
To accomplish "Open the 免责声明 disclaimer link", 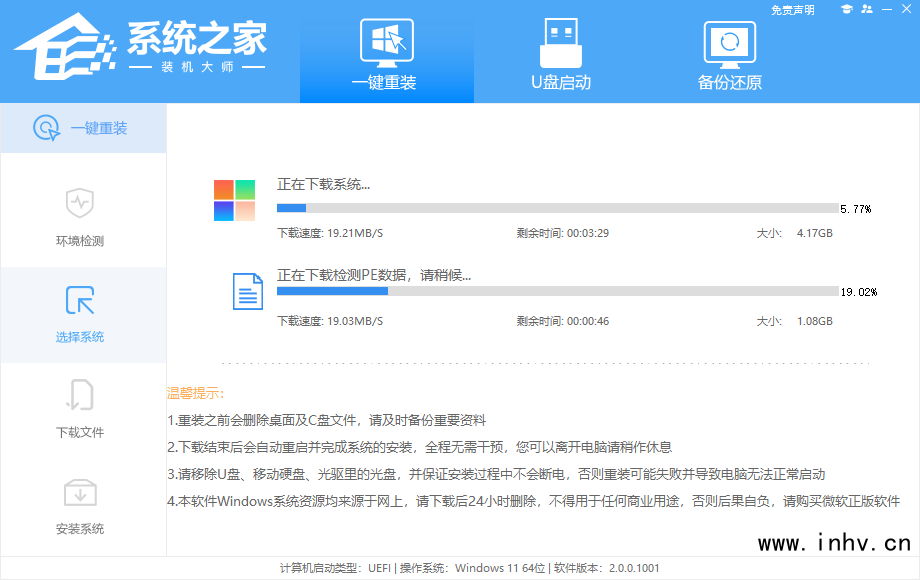I will [792, 10].
